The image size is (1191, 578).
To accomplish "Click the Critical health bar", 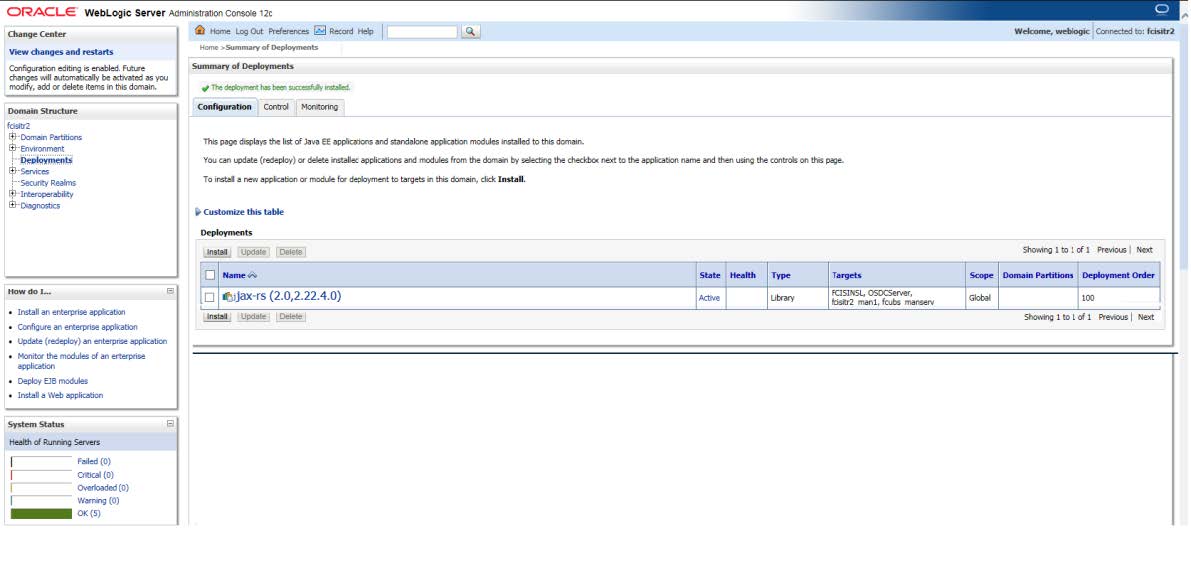I will (x=41, y=475).
